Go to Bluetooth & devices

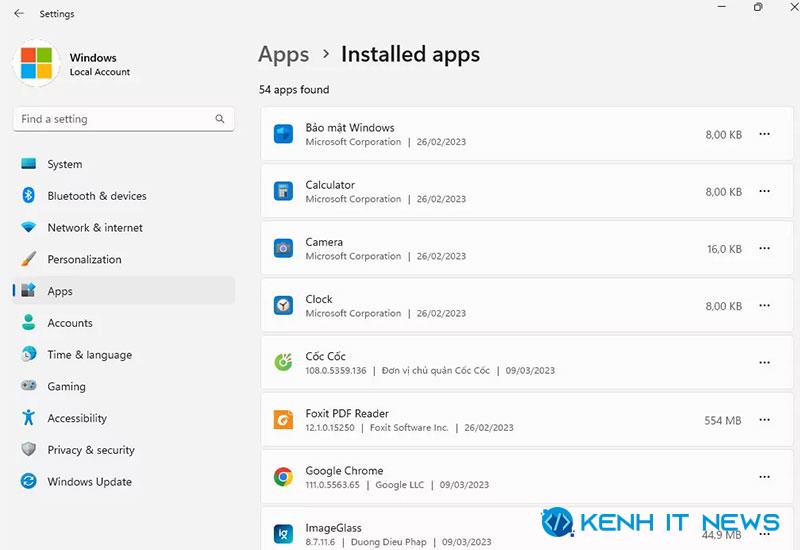(x=124, y=195)
